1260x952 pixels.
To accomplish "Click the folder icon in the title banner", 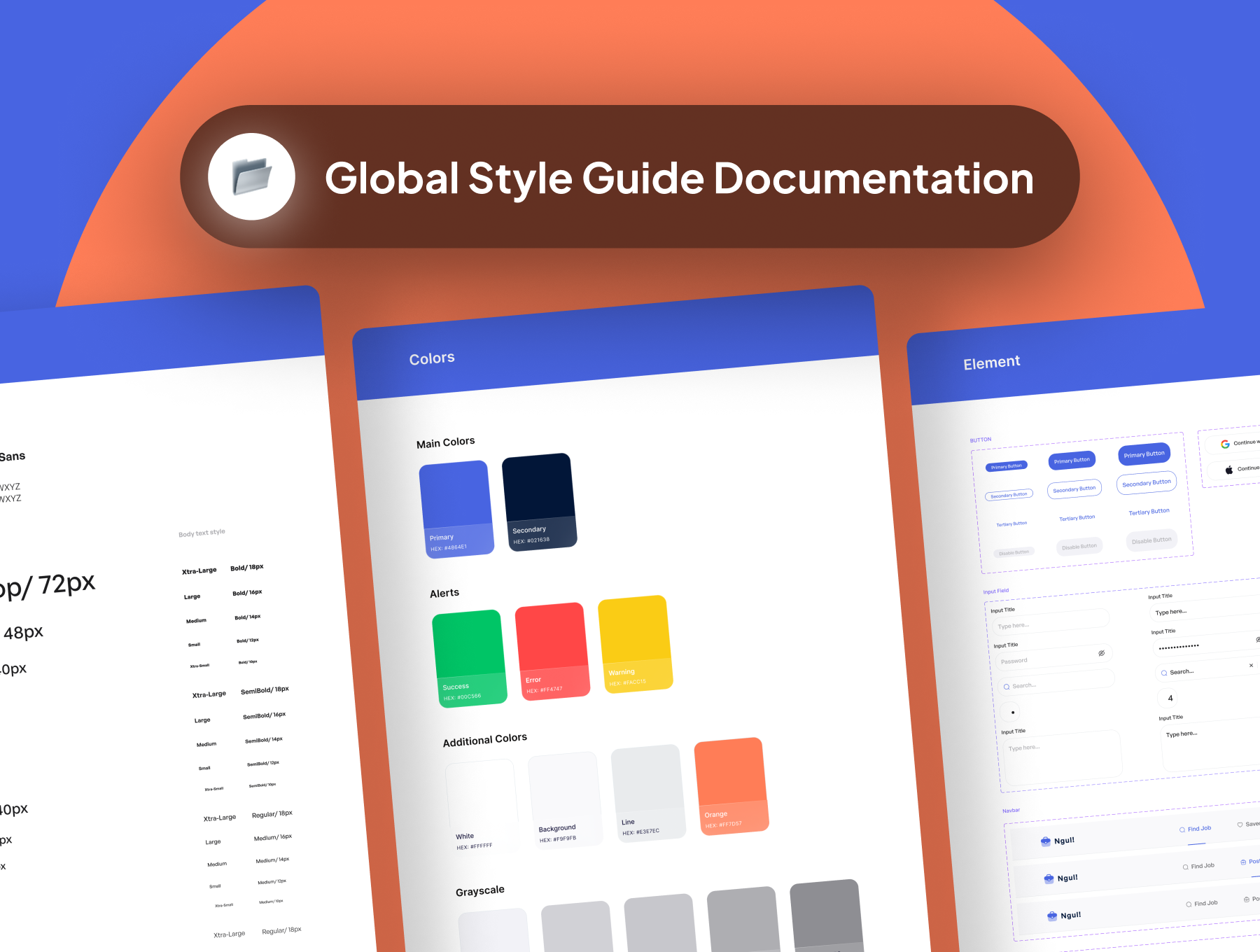I will click(x=251, y=176).
